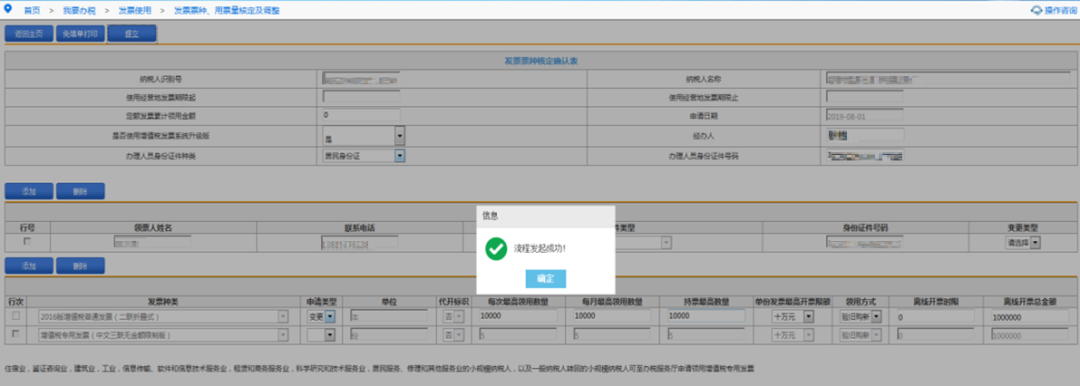
Task: Open 办理人员身份证件种类 dropdown (居民身份证)
Action: point(363,156)
